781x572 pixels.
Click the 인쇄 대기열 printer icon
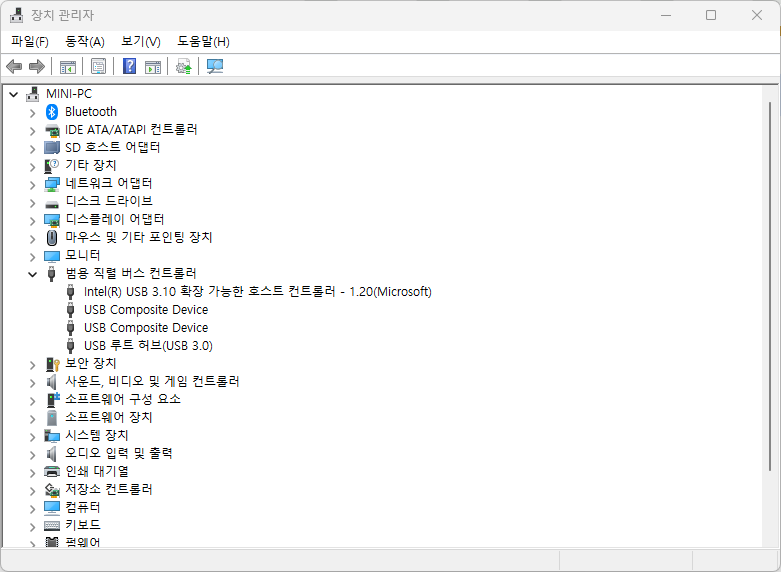point(52,471)
